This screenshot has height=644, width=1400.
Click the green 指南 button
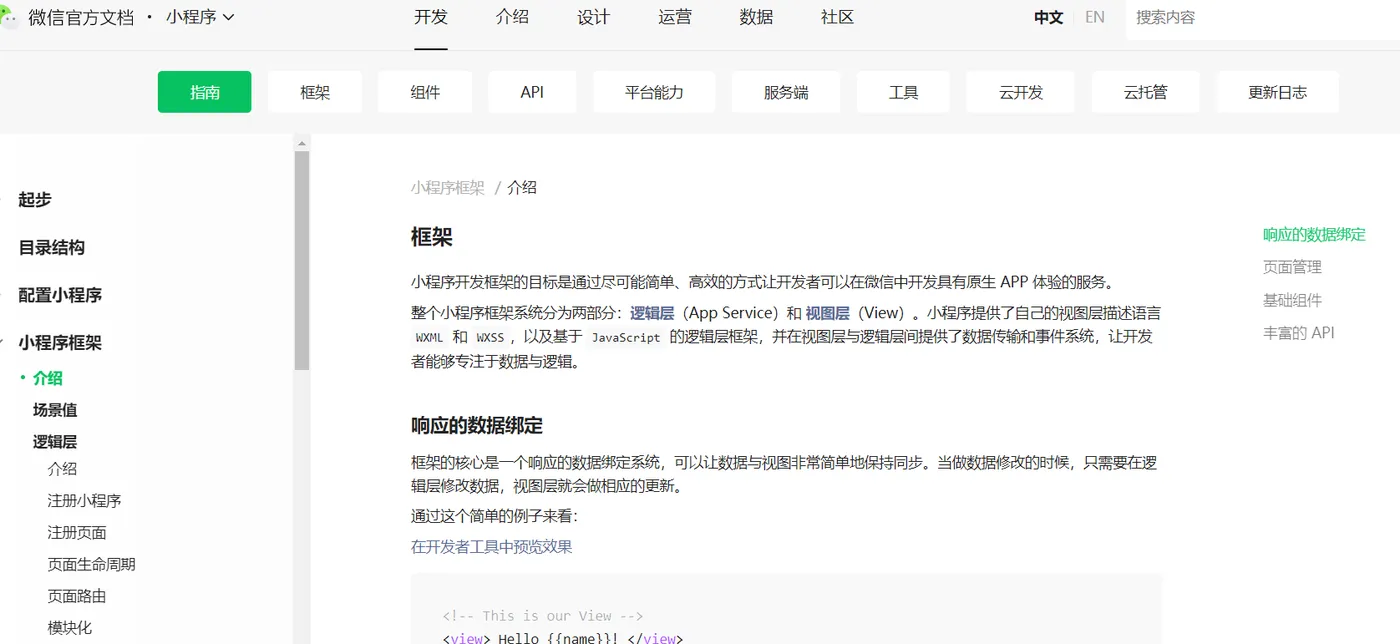click(x=204, y=92)
